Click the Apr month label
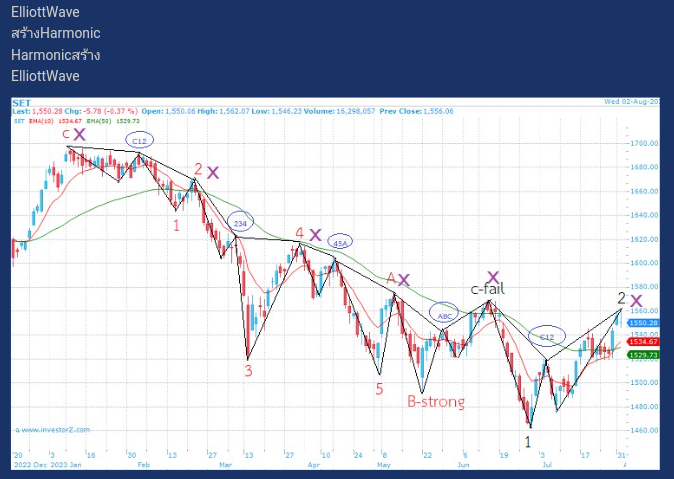Viewport: 674px width, 479px height. 314,465
